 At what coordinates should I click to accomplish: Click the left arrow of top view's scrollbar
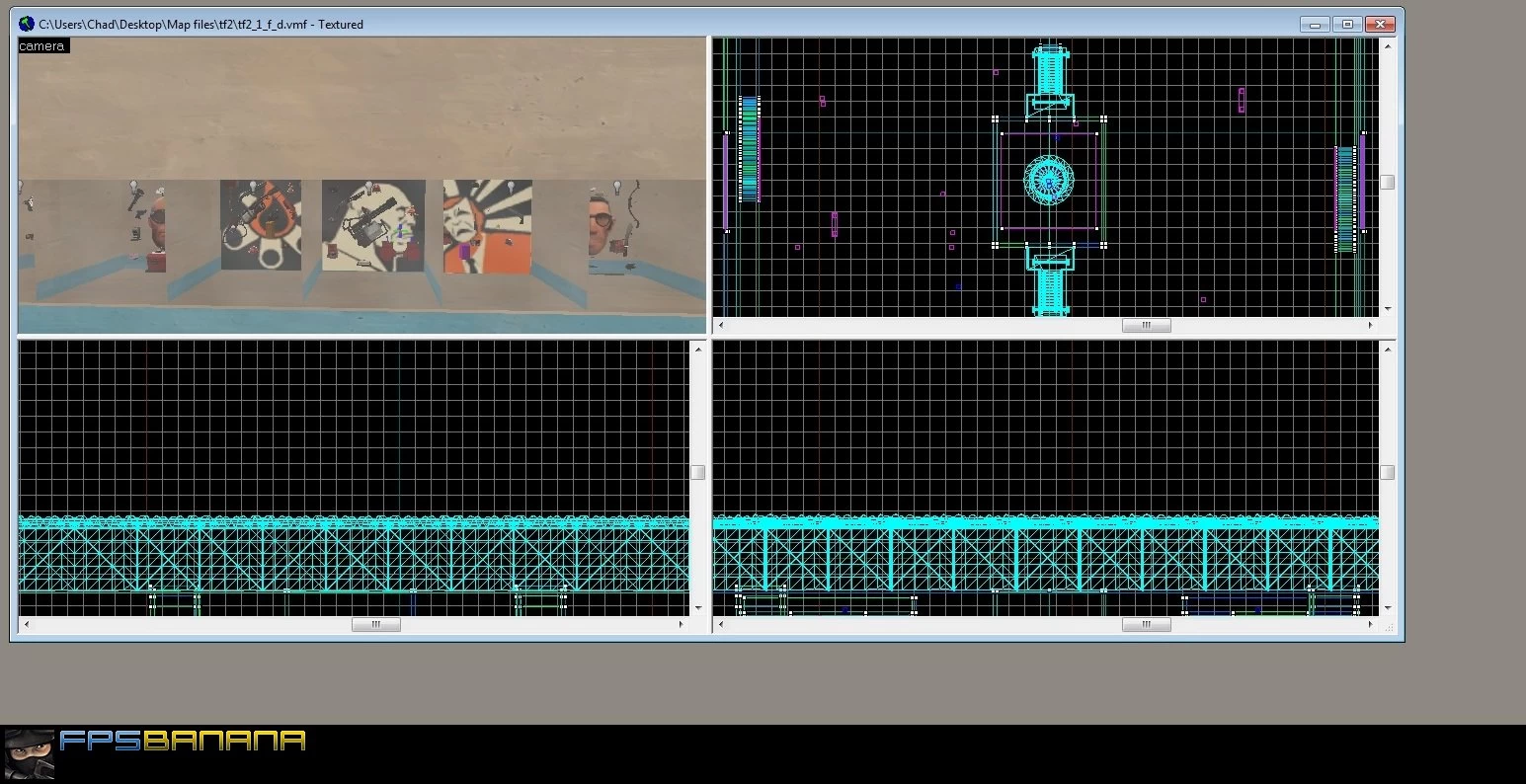(720, 325)
